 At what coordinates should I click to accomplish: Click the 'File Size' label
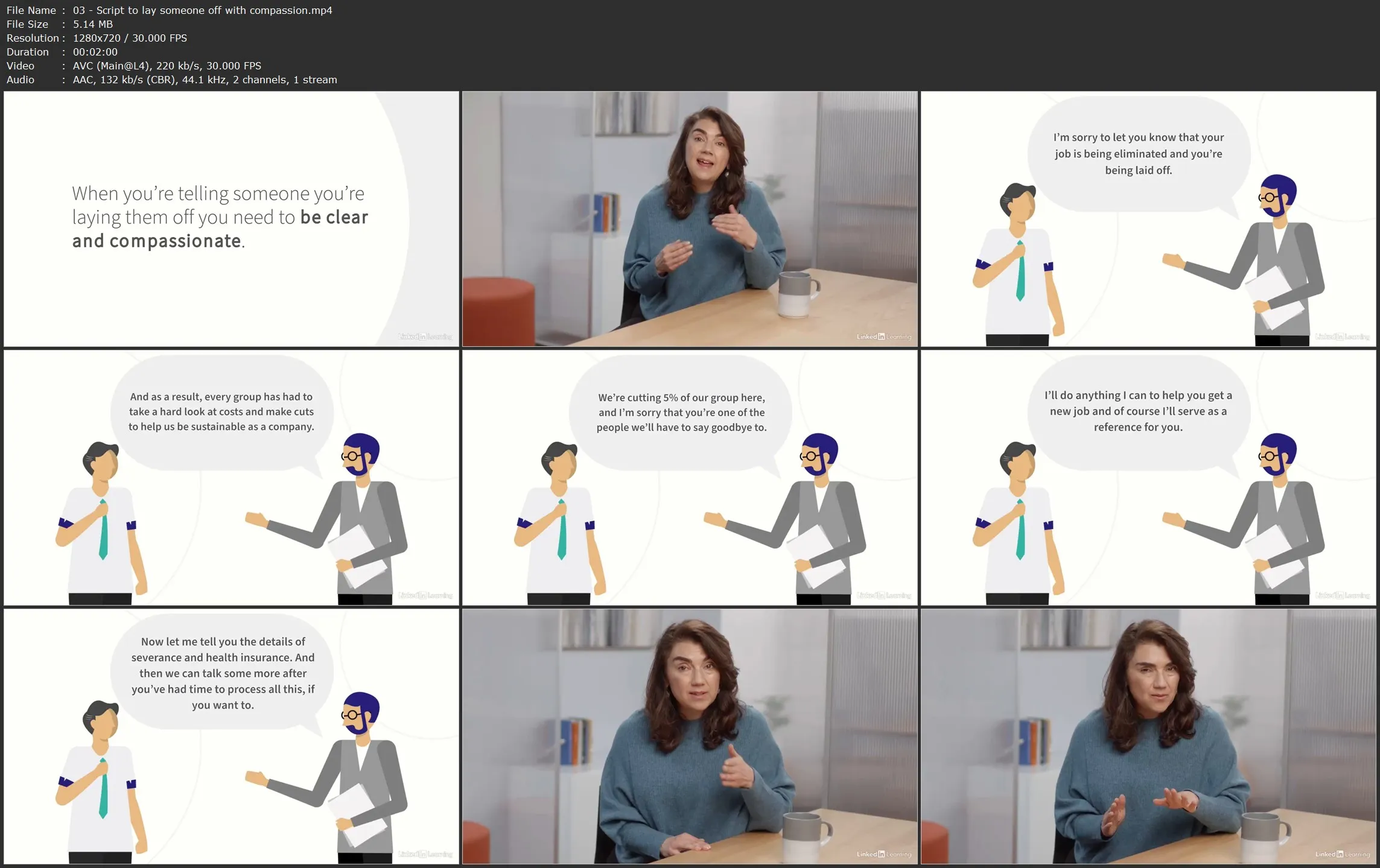pyautogui.click(x=28, y=24)
